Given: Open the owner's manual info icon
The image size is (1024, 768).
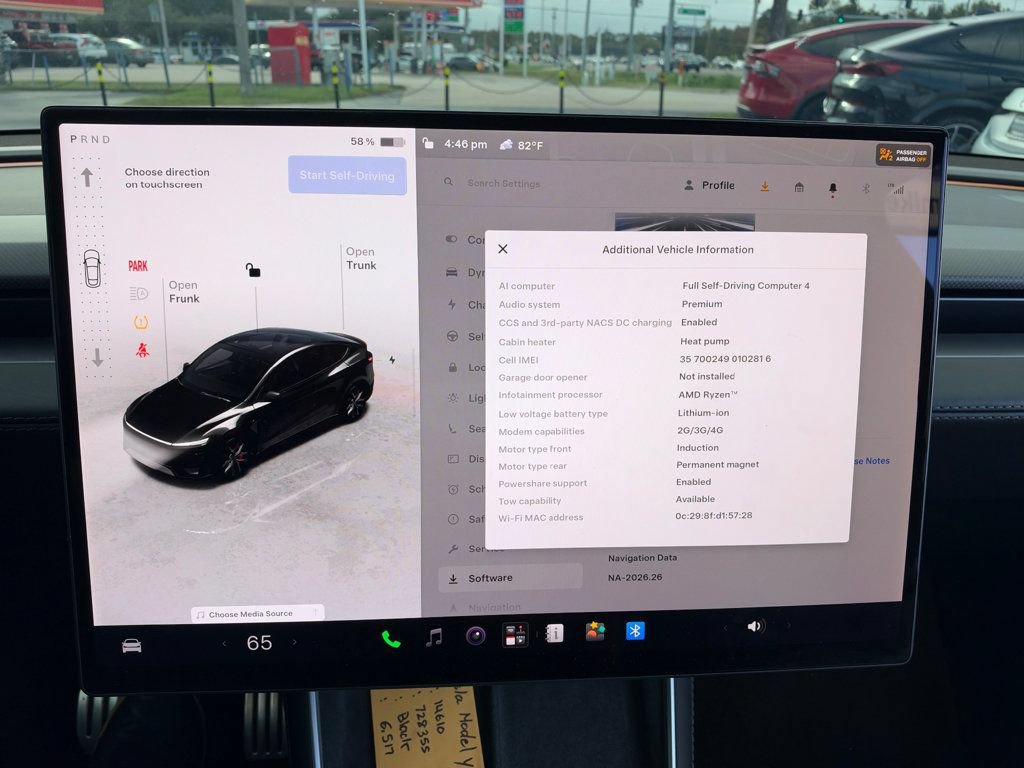Looking at the screenshot, I should coord(554,633).
